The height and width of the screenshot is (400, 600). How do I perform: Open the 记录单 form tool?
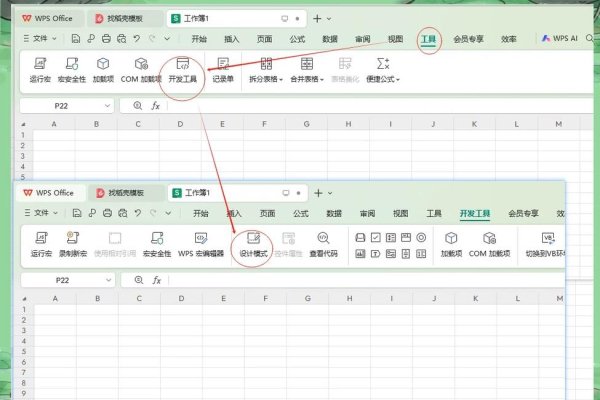(x=223, y=70)
